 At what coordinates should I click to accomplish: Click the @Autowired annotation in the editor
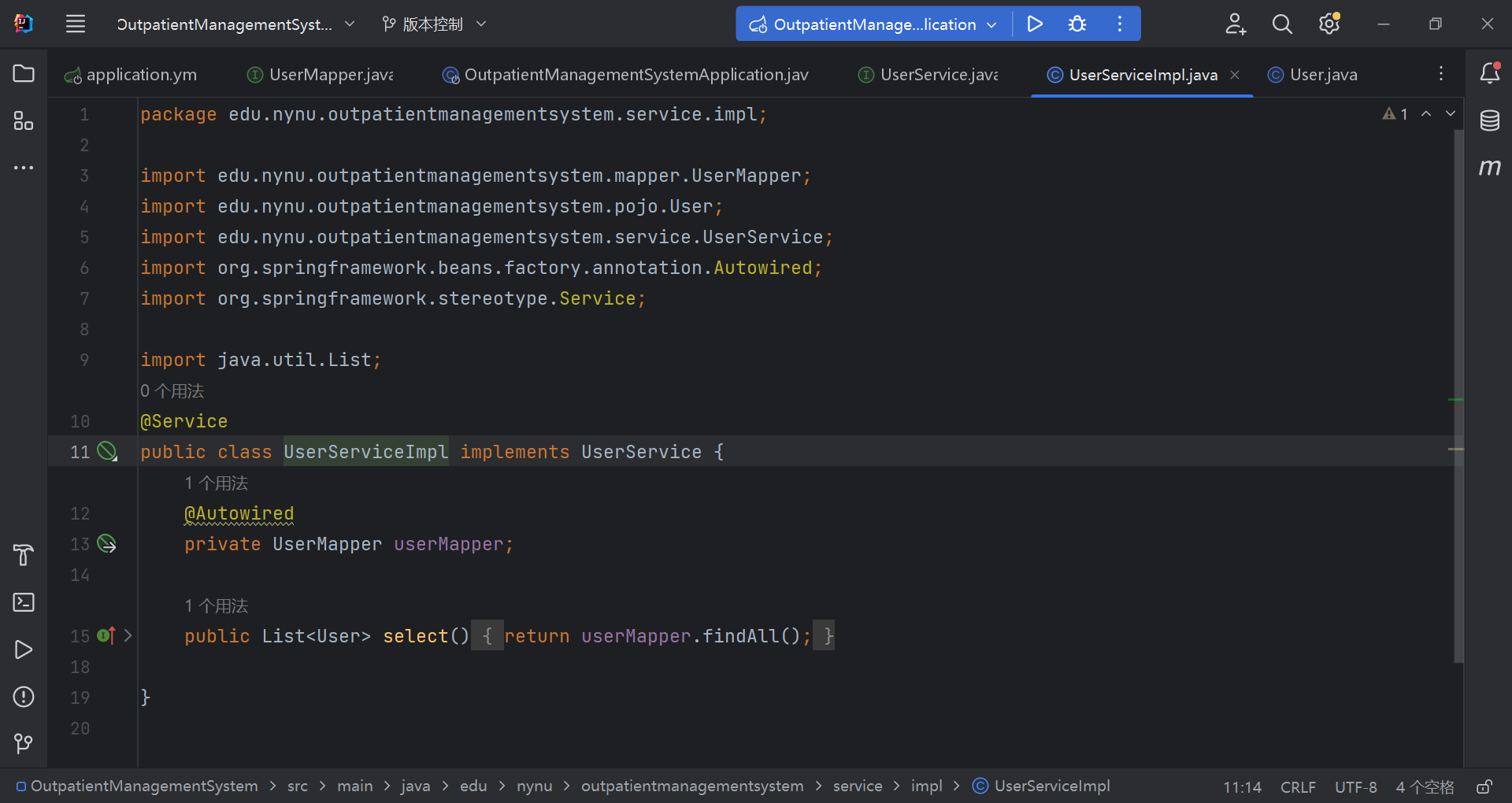coord(239,513)
